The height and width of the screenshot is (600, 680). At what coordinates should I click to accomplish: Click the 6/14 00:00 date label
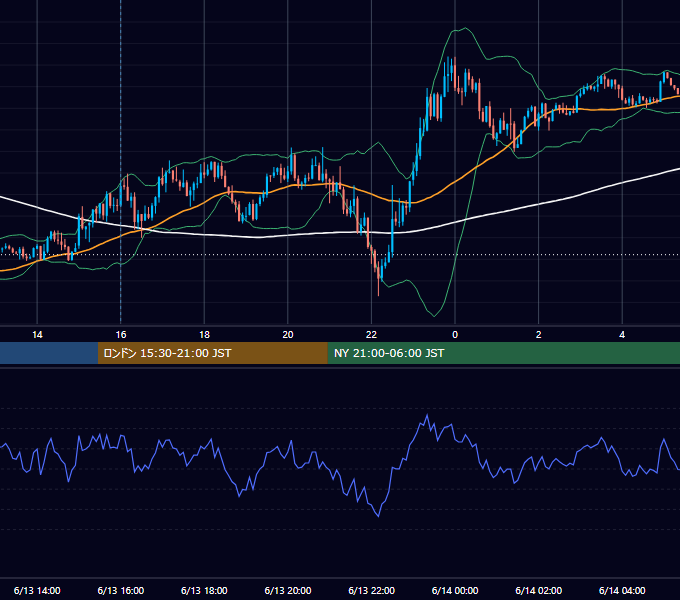pos(455,590)
